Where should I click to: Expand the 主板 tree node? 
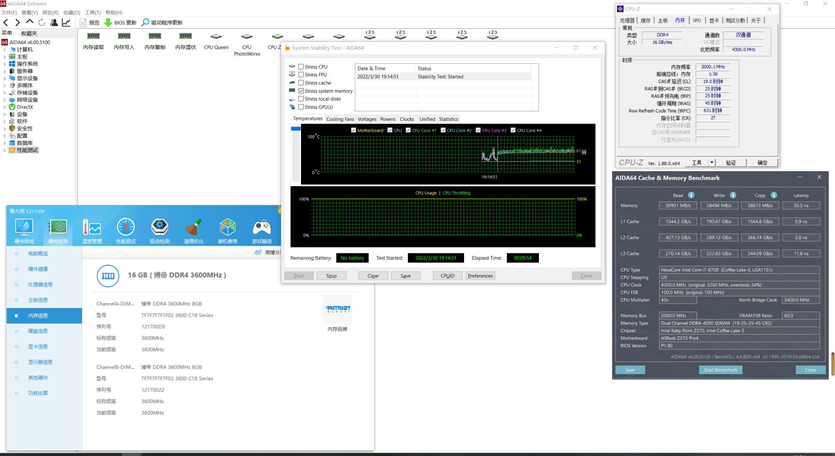[x=5, y=56]
